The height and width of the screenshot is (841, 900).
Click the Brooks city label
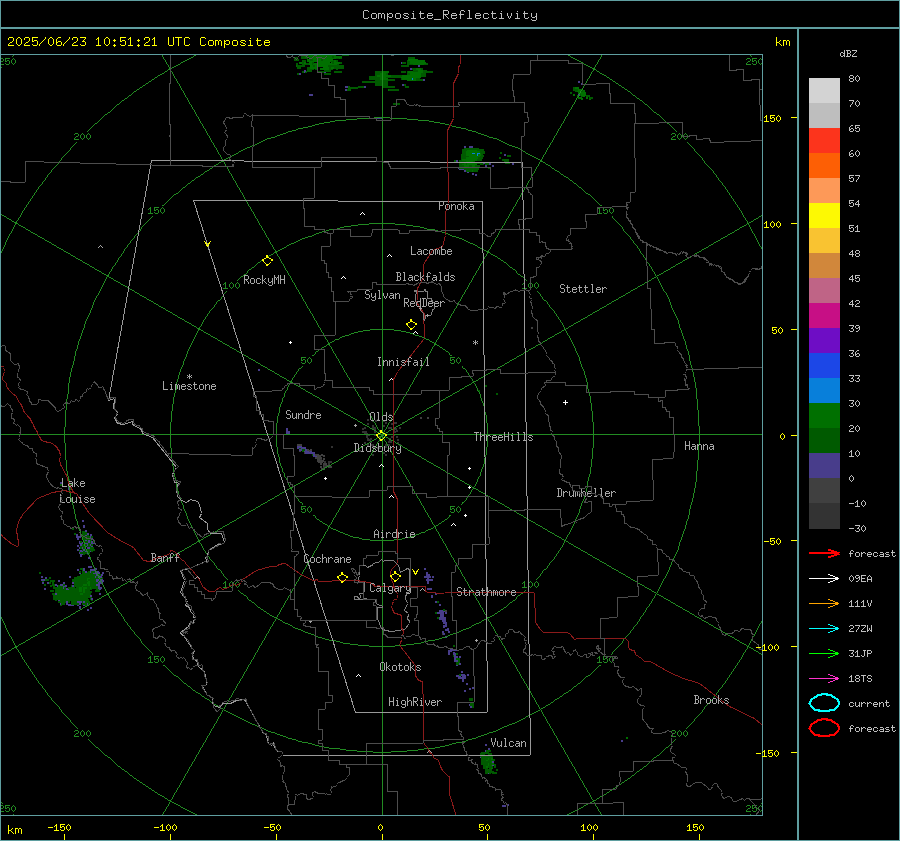[x=711, y=700]
